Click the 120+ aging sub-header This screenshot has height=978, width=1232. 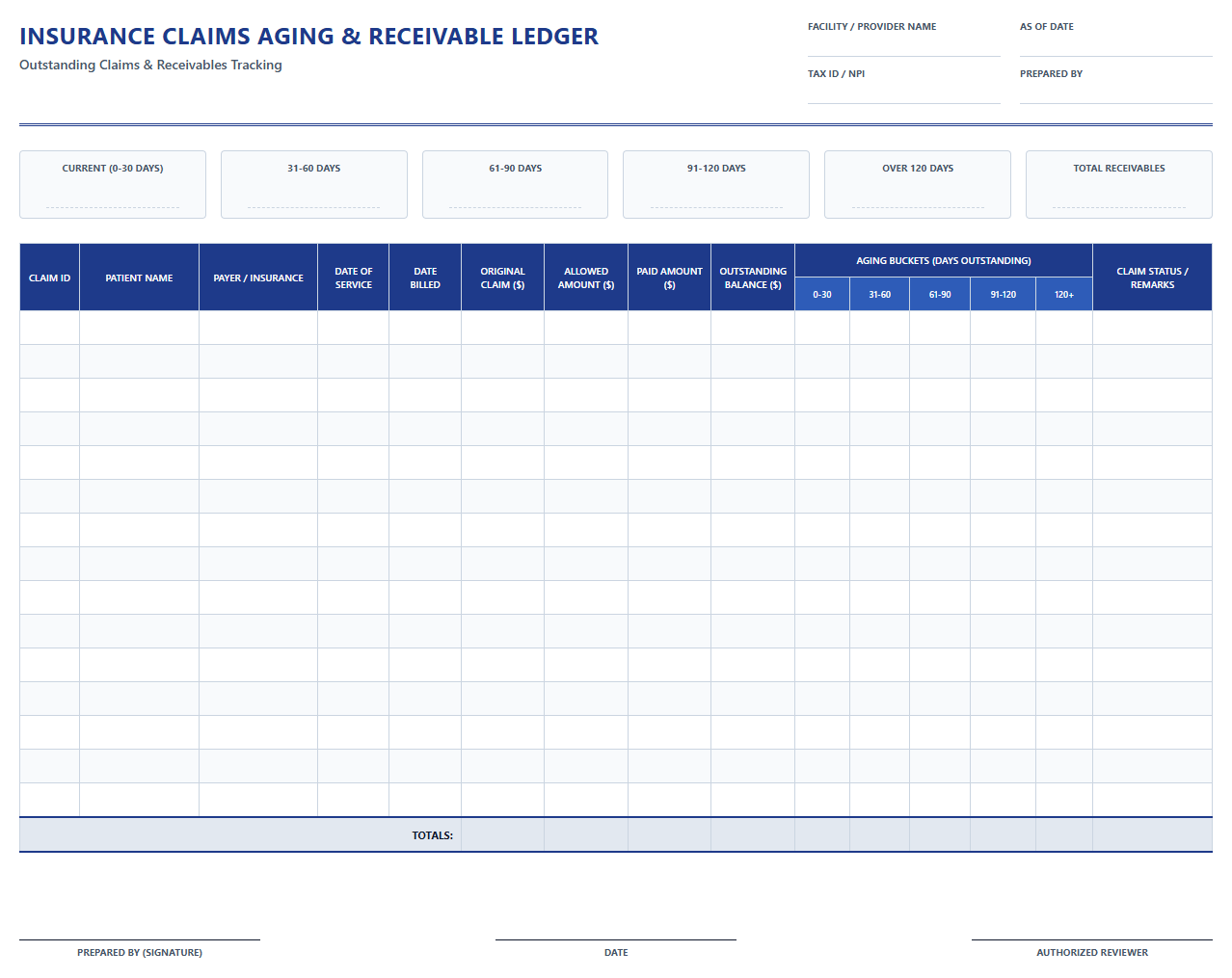coord(1064,294)
